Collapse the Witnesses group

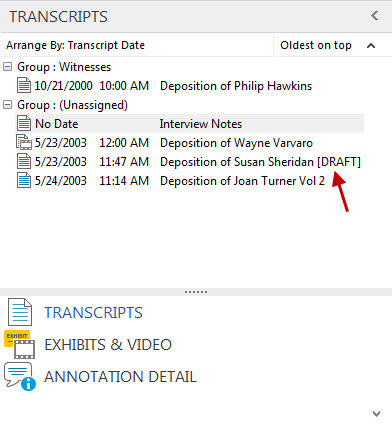[x=7, y=67]
